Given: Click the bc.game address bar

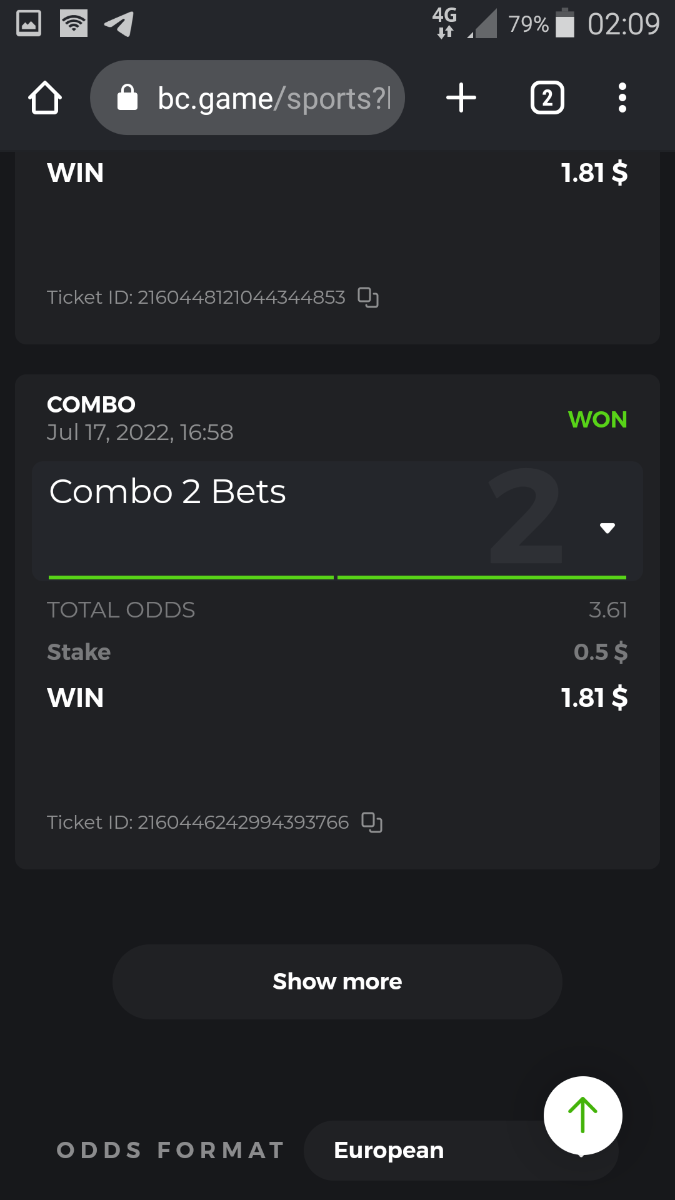Looking at the screenshot, I should pyautogui.click(x=247, y=98).
